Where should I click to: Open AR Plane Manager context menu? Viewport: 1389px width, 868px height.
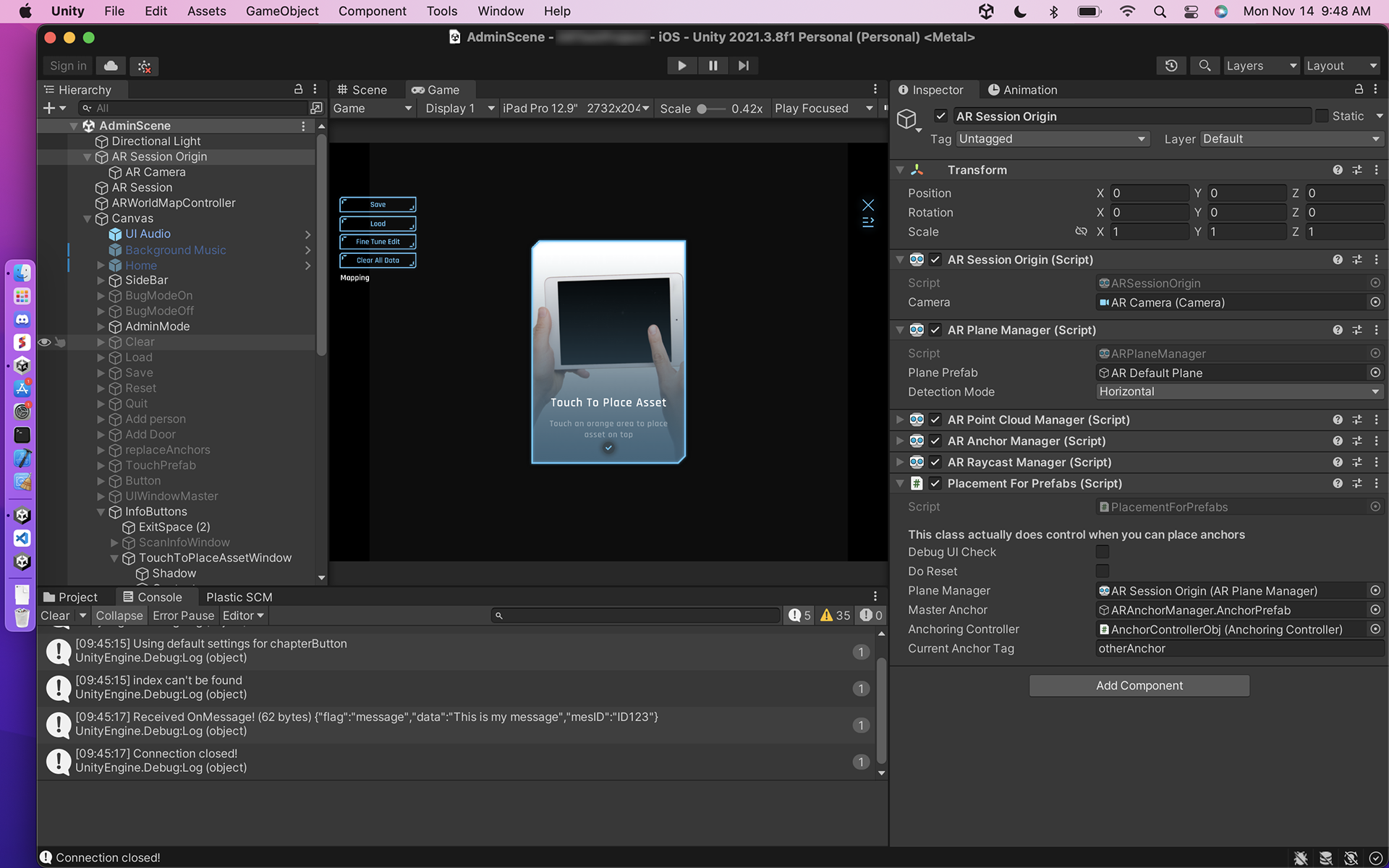coord(1376,330)
